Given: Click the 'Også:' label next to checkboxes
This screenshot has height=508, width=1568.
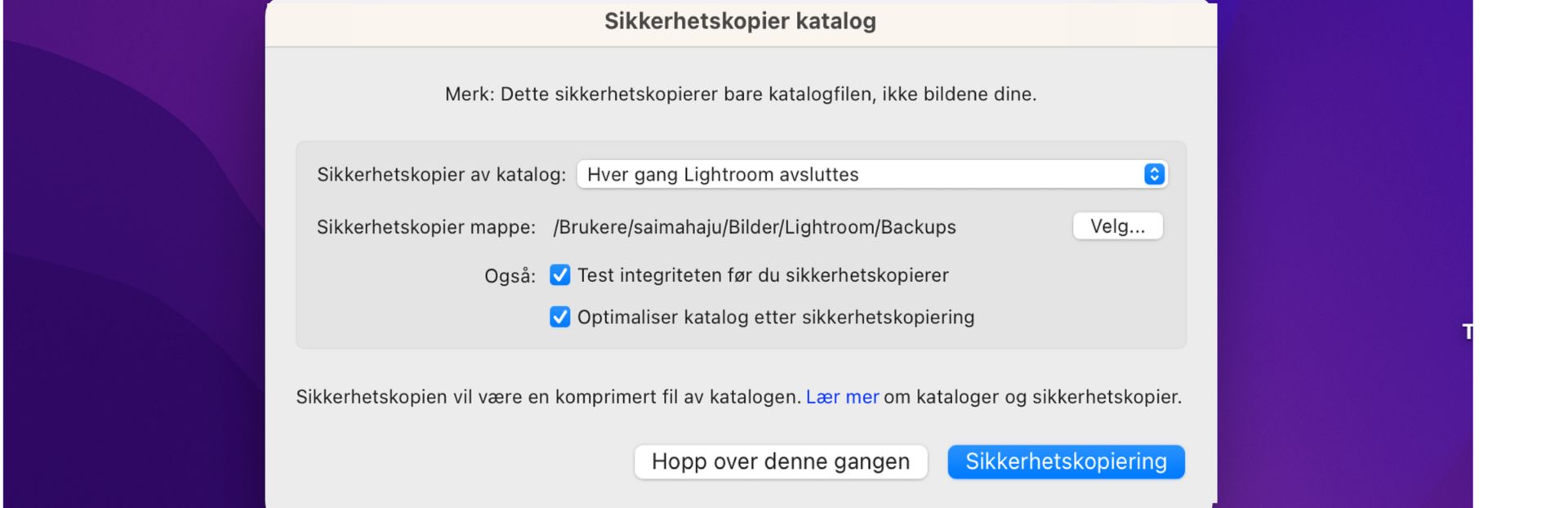Looking at the screenshot, I should pos(510,275).
